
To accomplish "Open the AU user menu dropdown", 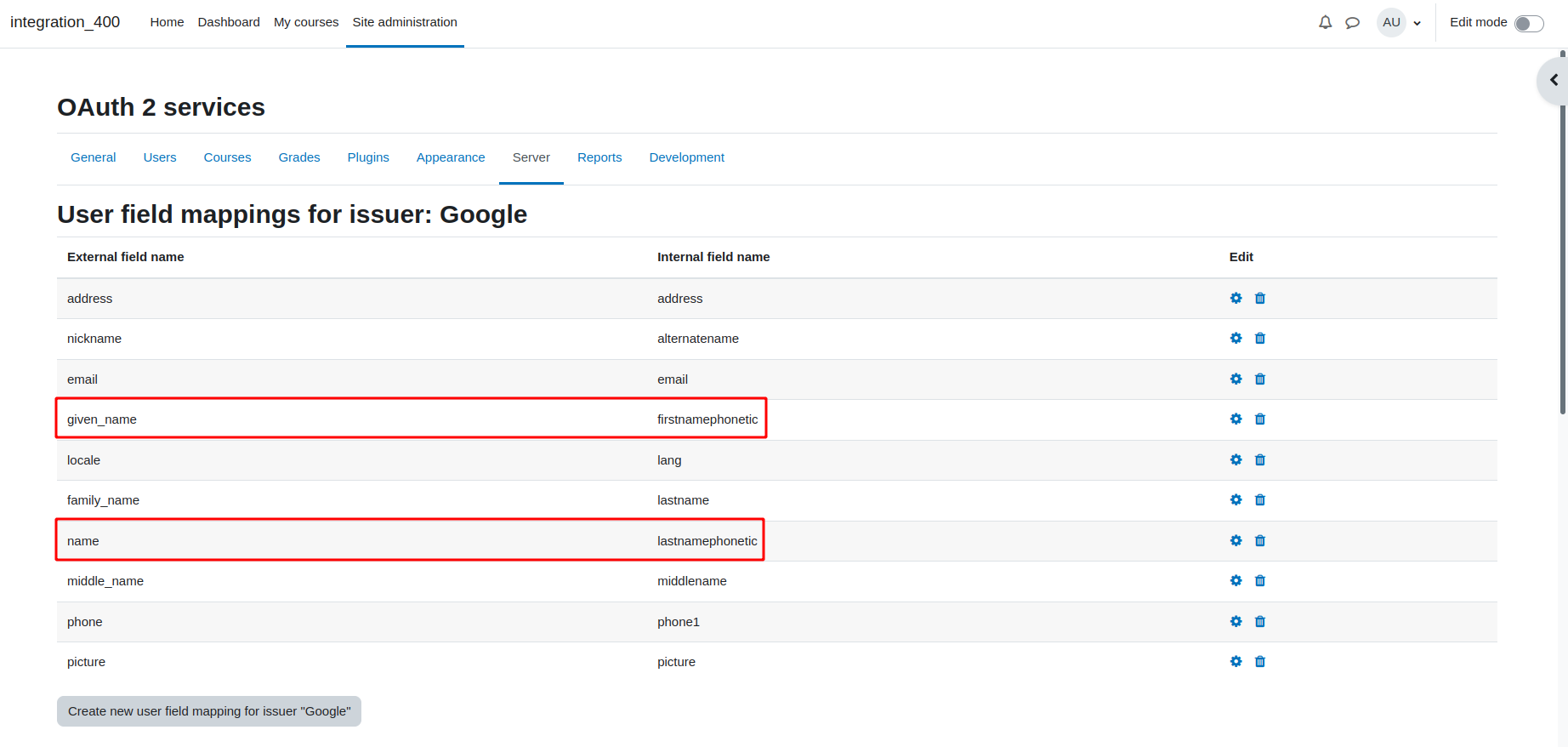I will (1399, 22).
